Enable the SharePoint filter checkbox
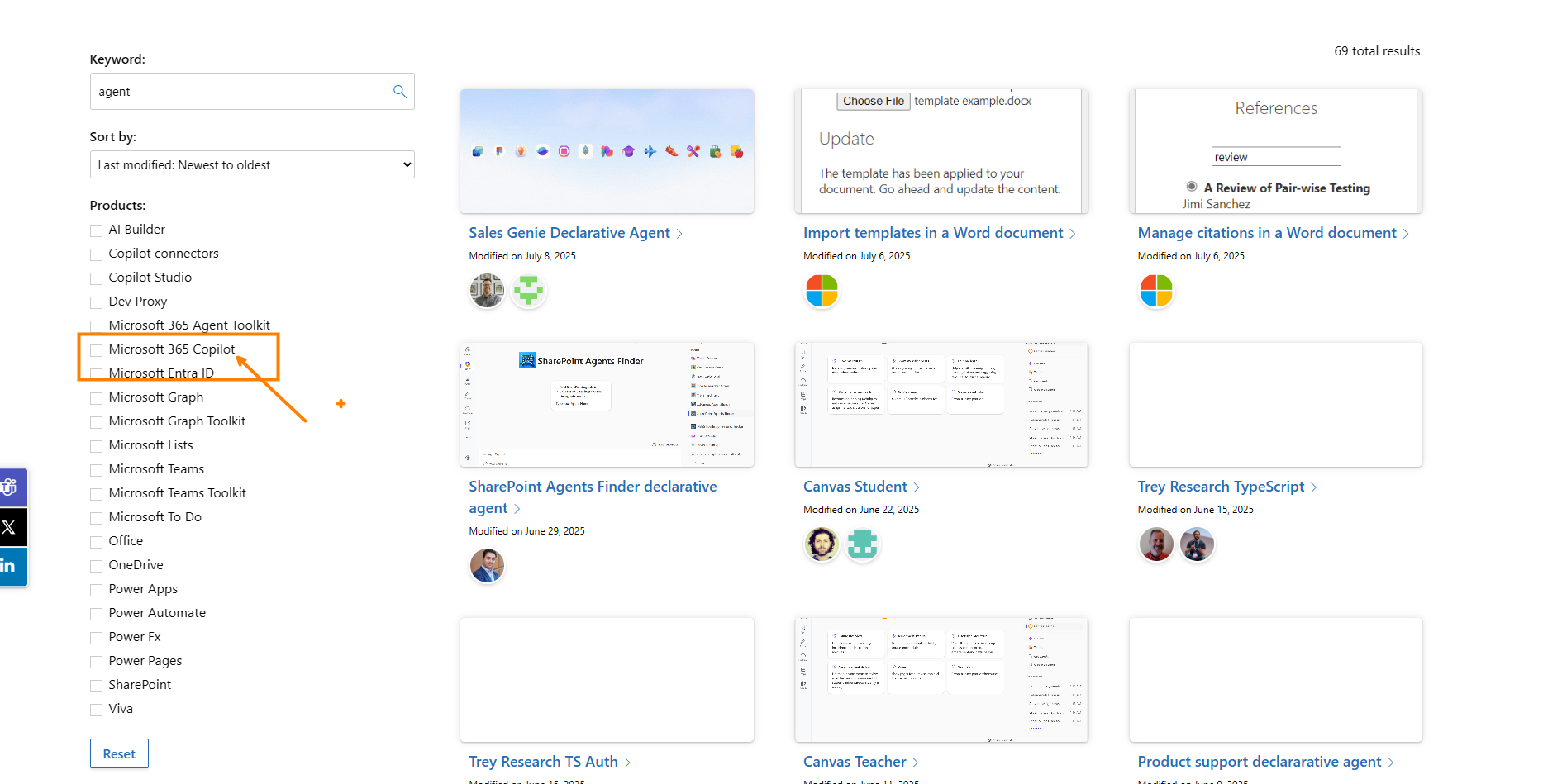 [97, 686]
